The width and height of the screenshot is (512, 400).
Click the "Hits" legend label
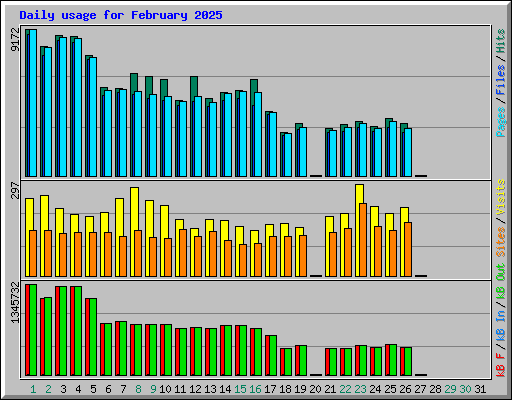(501, 41)
